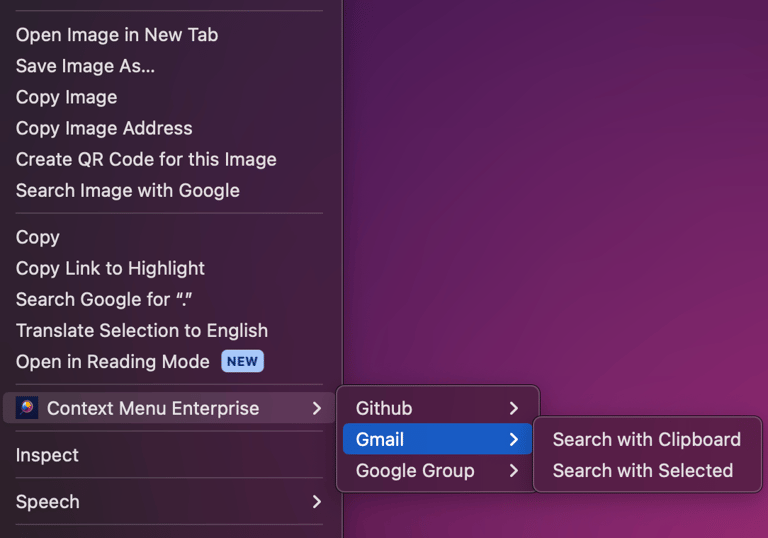This screenshot has height=538, width=768.
Task: Select Inspect from the context menu
Action: [47, 455]
